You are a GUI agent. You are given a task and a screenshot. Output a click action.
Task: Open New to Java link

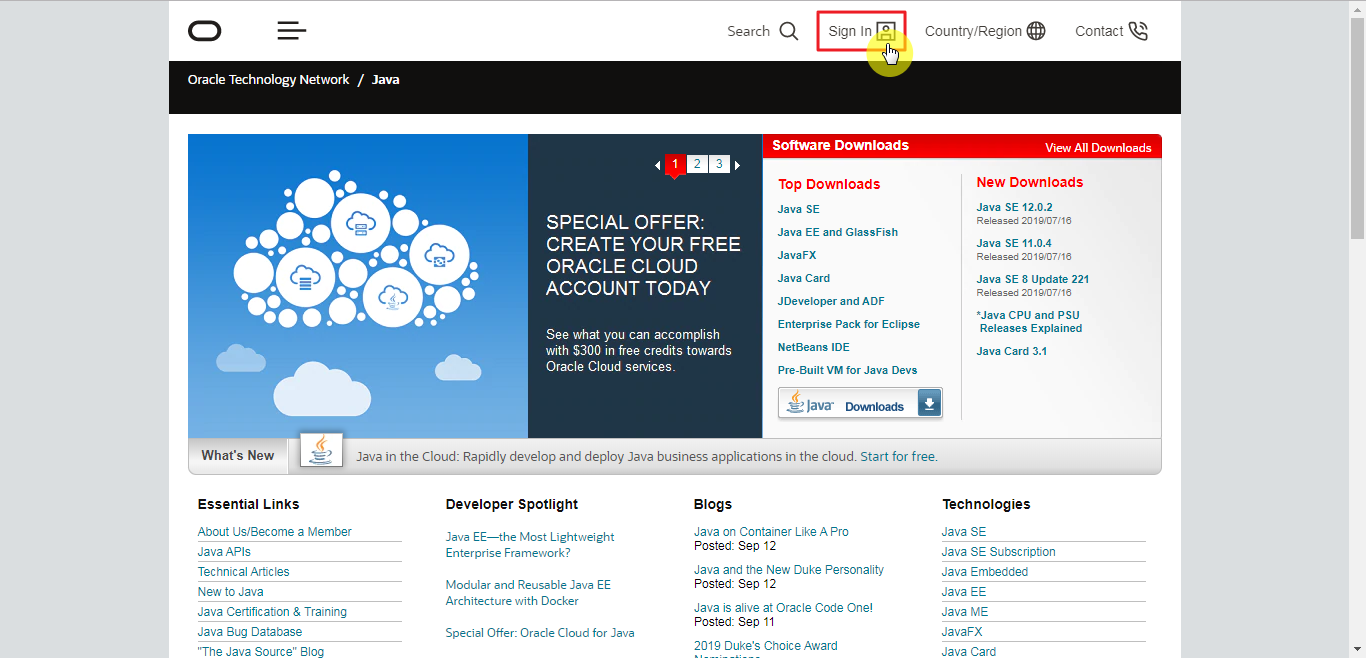click(x=231, y=592)
